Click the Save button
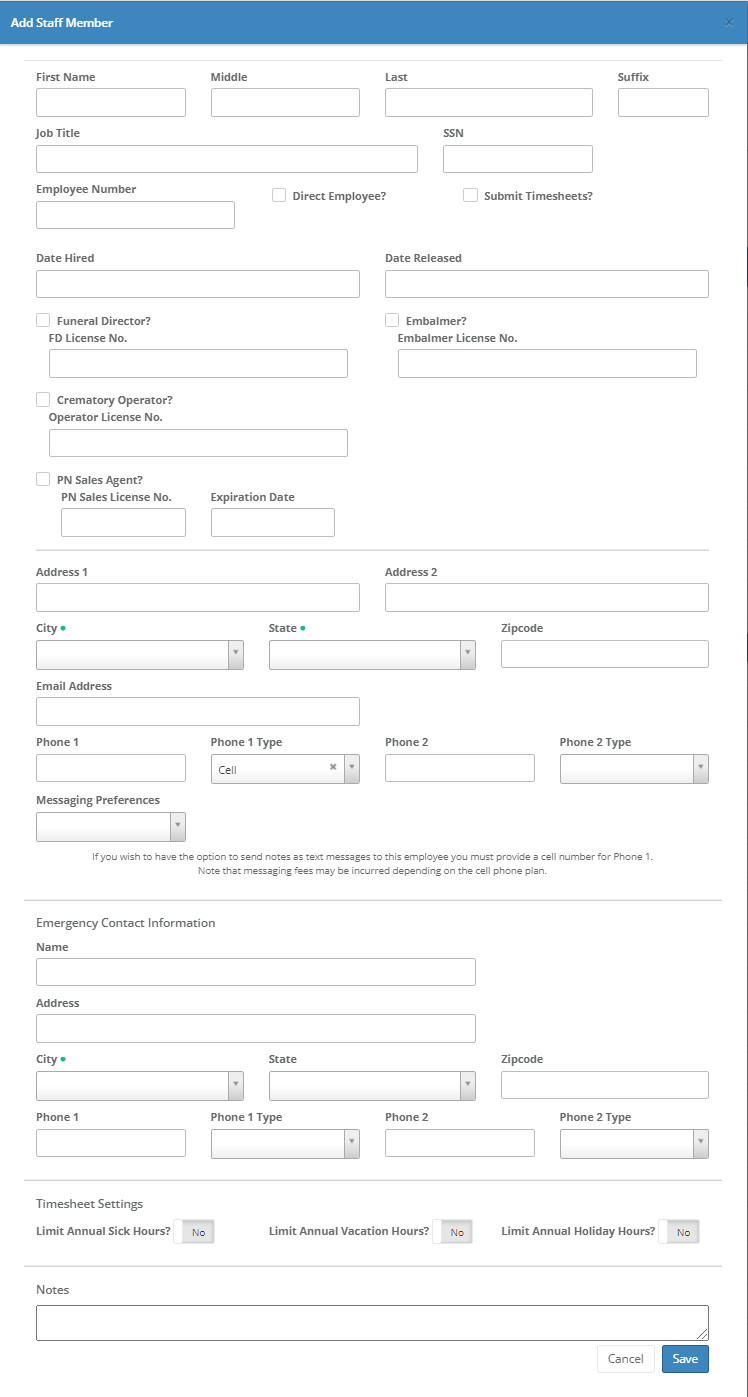 [x=685, y=1359]
